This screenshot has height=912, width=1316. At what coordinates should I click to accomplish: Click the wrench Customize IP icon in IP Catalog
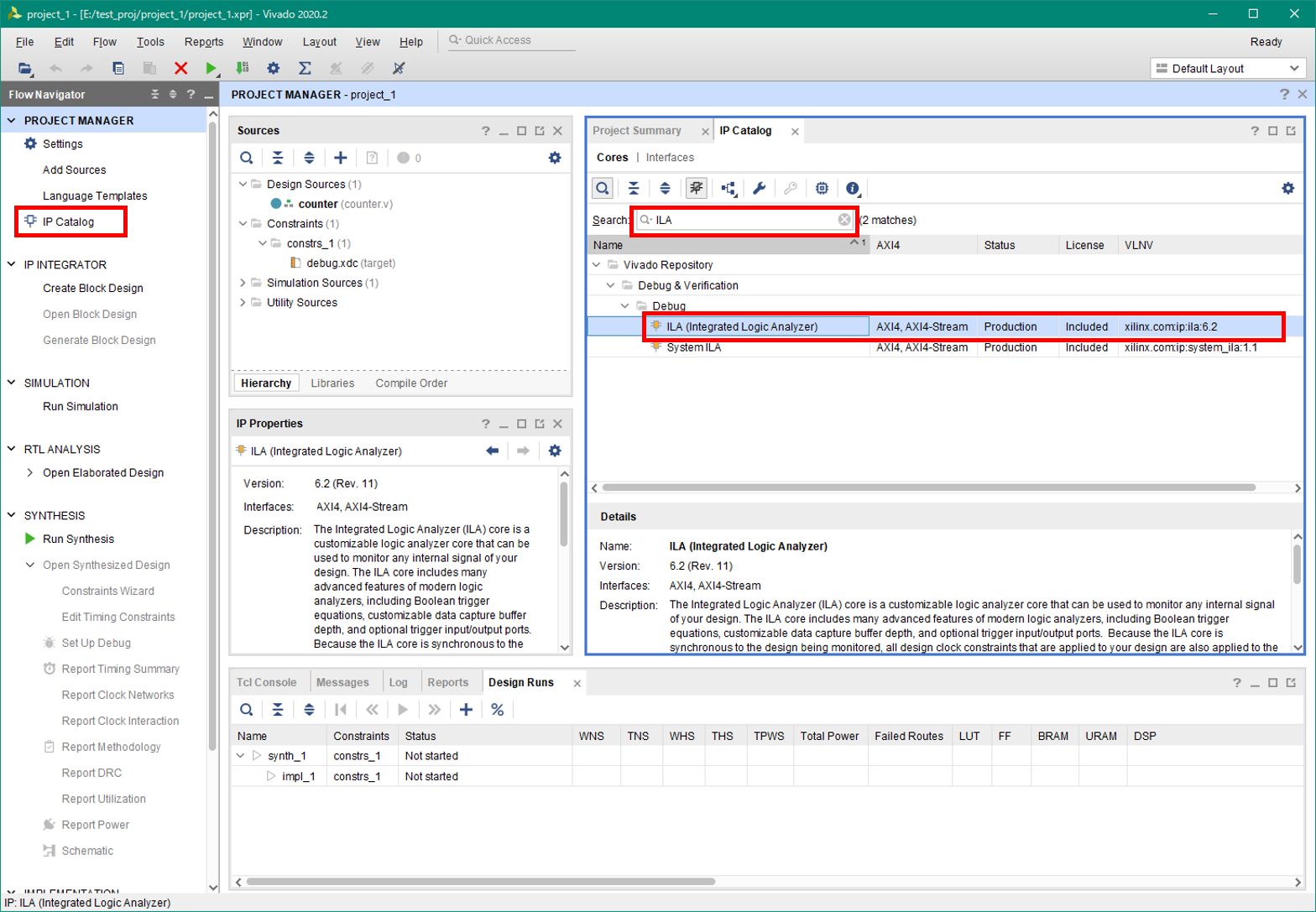coord(759,188)
